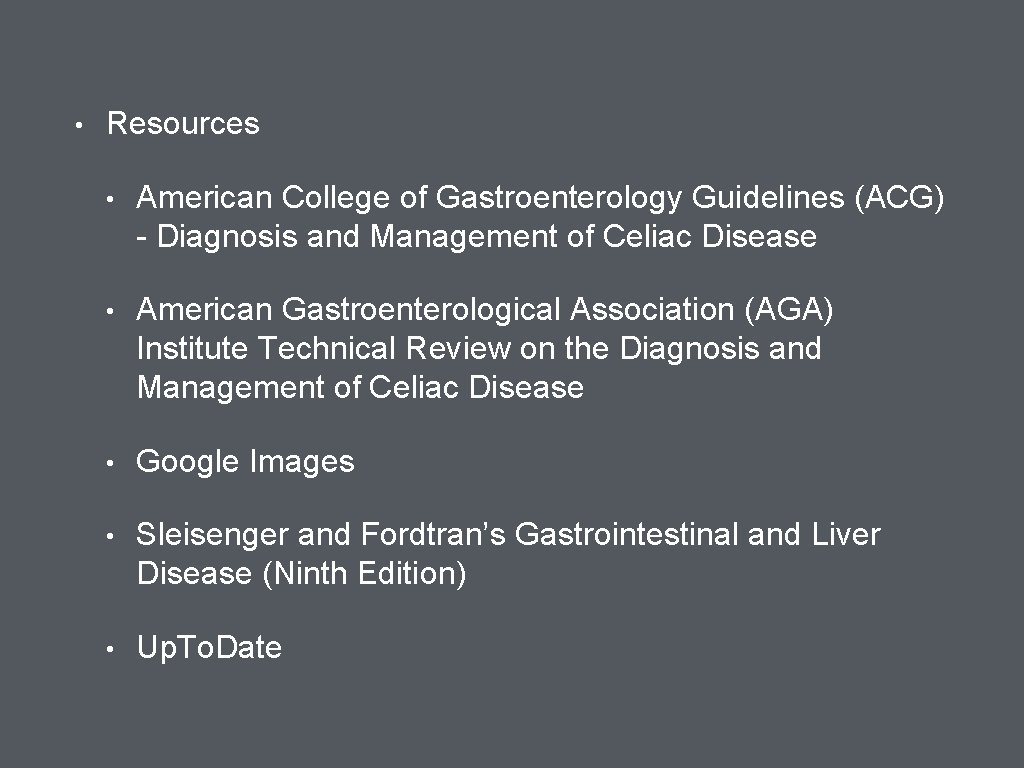Click the Sleisenger and Fordtran's title line
Image resolution: width=1024 pixels, height=768 pixels.
pyautogui.click(x=508, y=535)
